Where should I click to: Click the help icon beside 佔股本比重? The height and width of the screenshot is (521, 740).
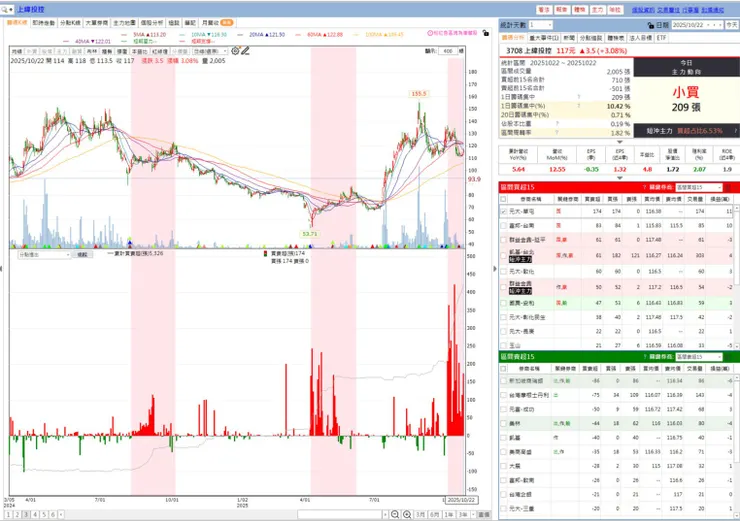point(557,124)
